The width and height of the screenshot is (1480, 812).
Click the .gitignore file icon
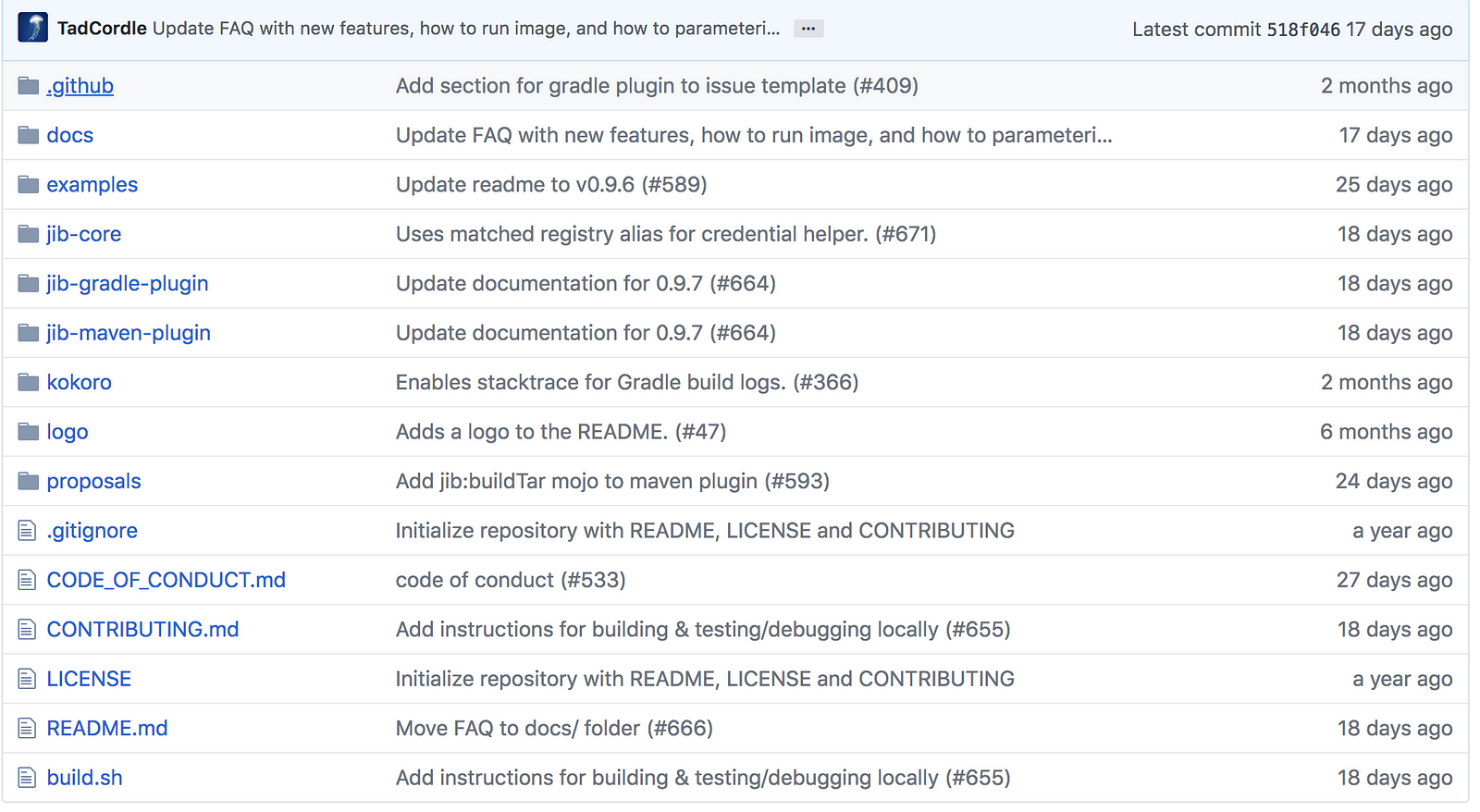(x=28, y=531)
